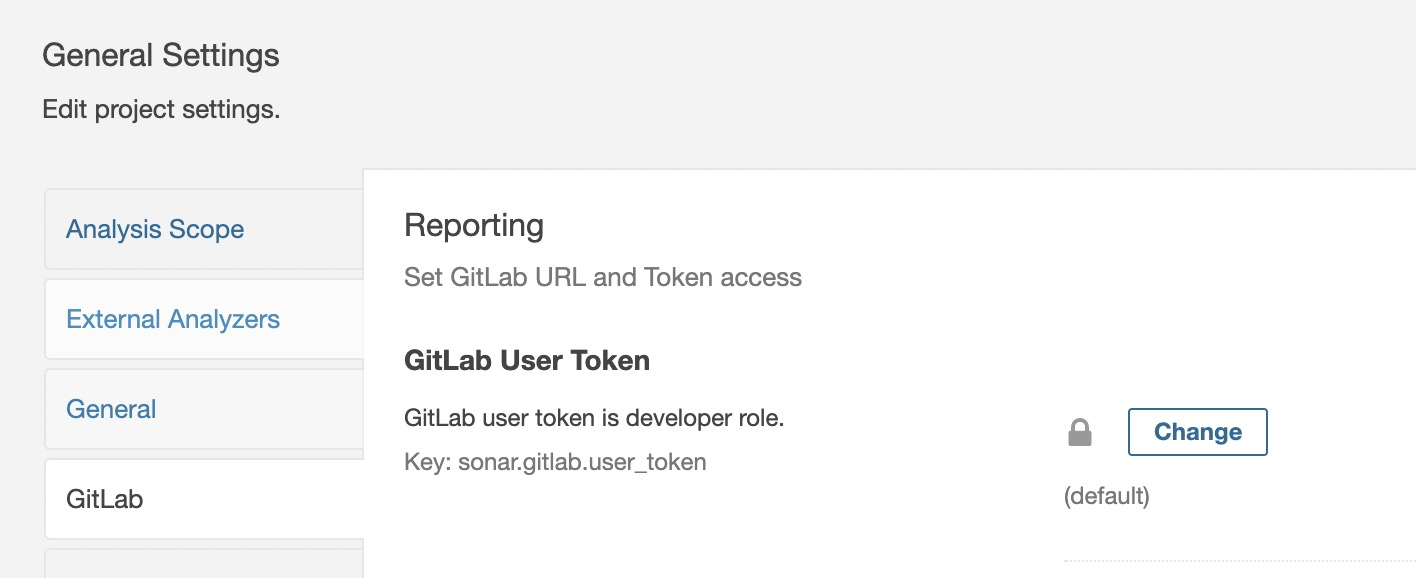Select the GitLab settings category
Viewport: 1416px width, 578px height.
pos(104,498)
